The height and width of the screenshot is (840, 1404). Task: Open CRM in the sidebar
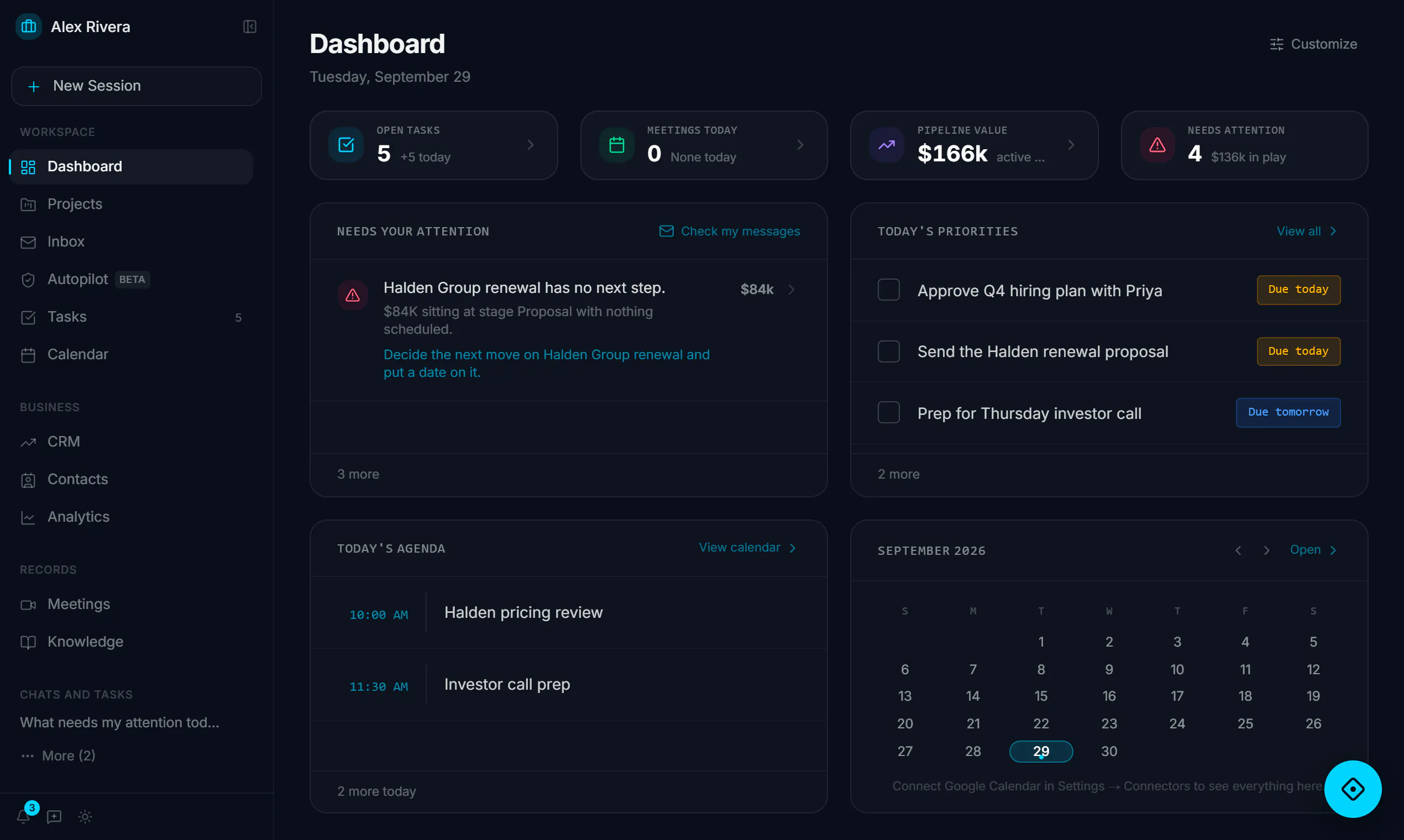pos(132,442)
